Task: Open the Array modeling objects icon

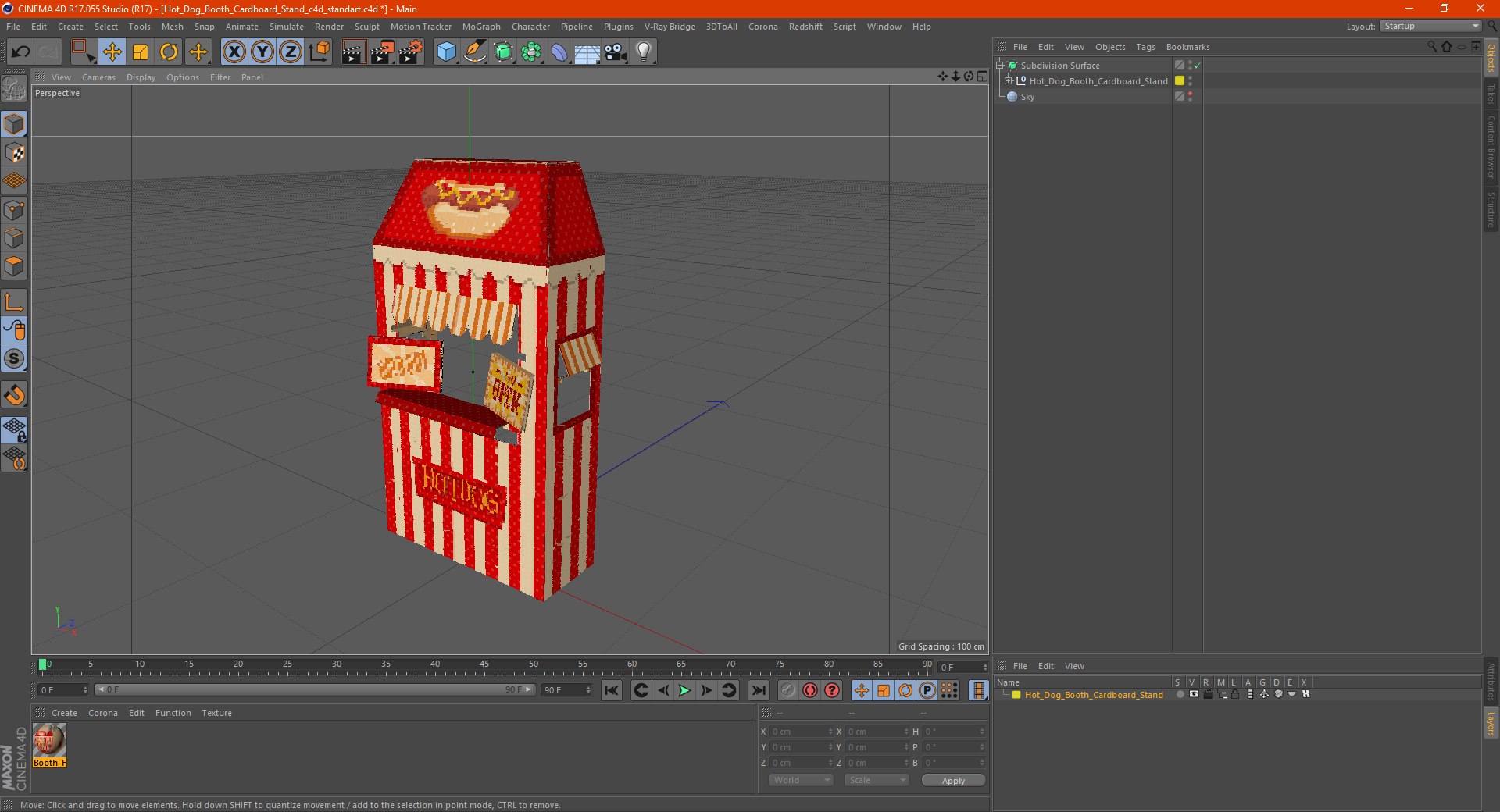Action: 532,52
